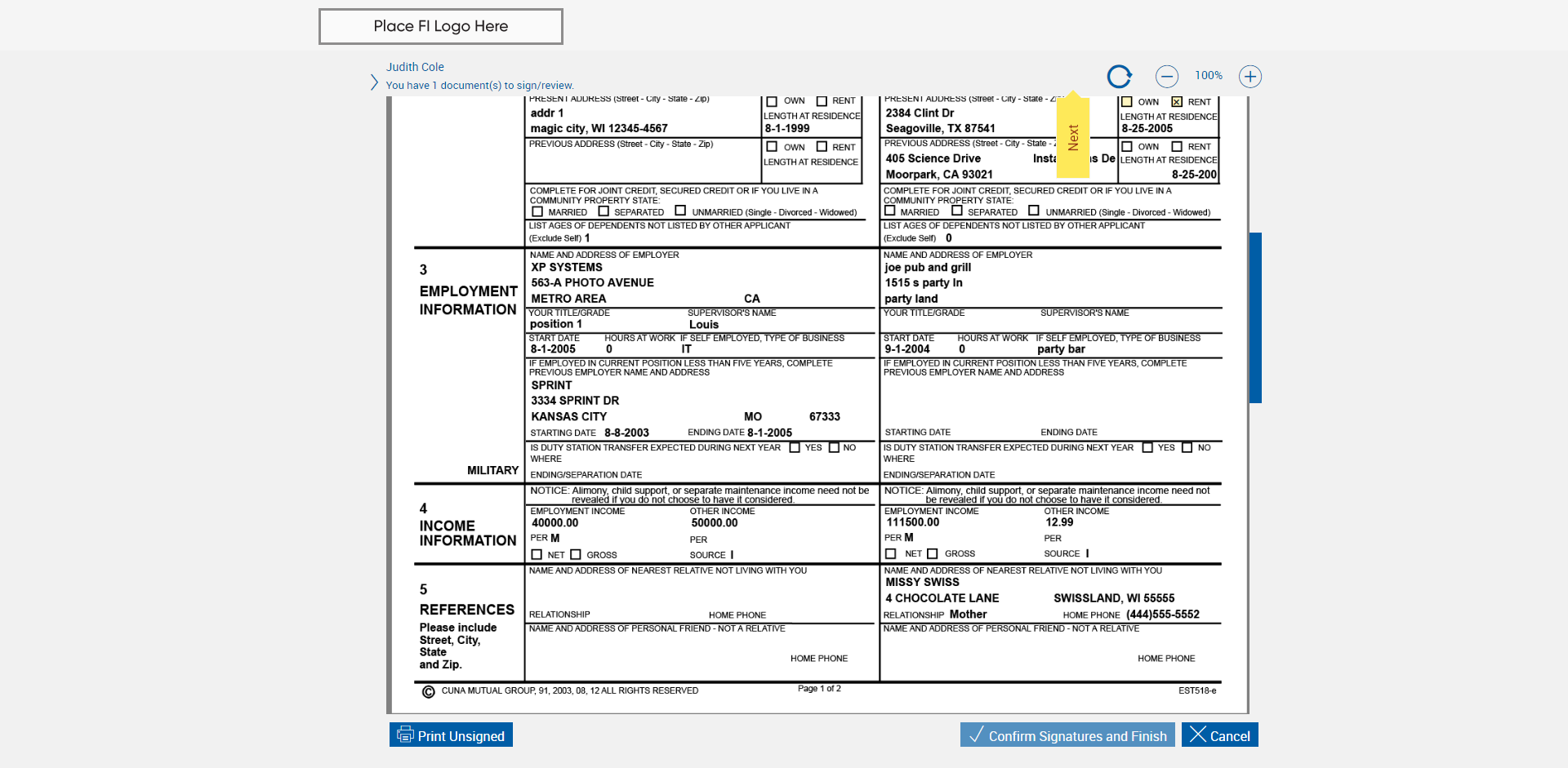Click employer name "joe pub and grill"
Image resolution: width=1568 pixels, height=768 pixels.
[x=928, y=267]
